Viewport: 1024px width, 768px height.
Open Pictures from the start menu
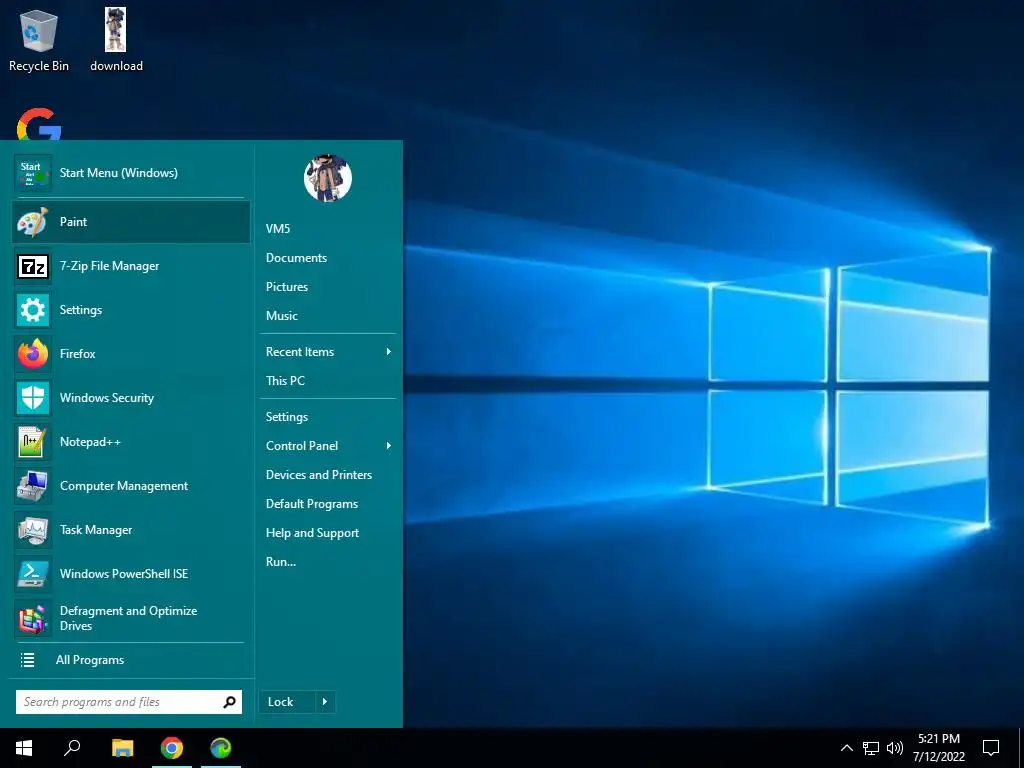287,287
